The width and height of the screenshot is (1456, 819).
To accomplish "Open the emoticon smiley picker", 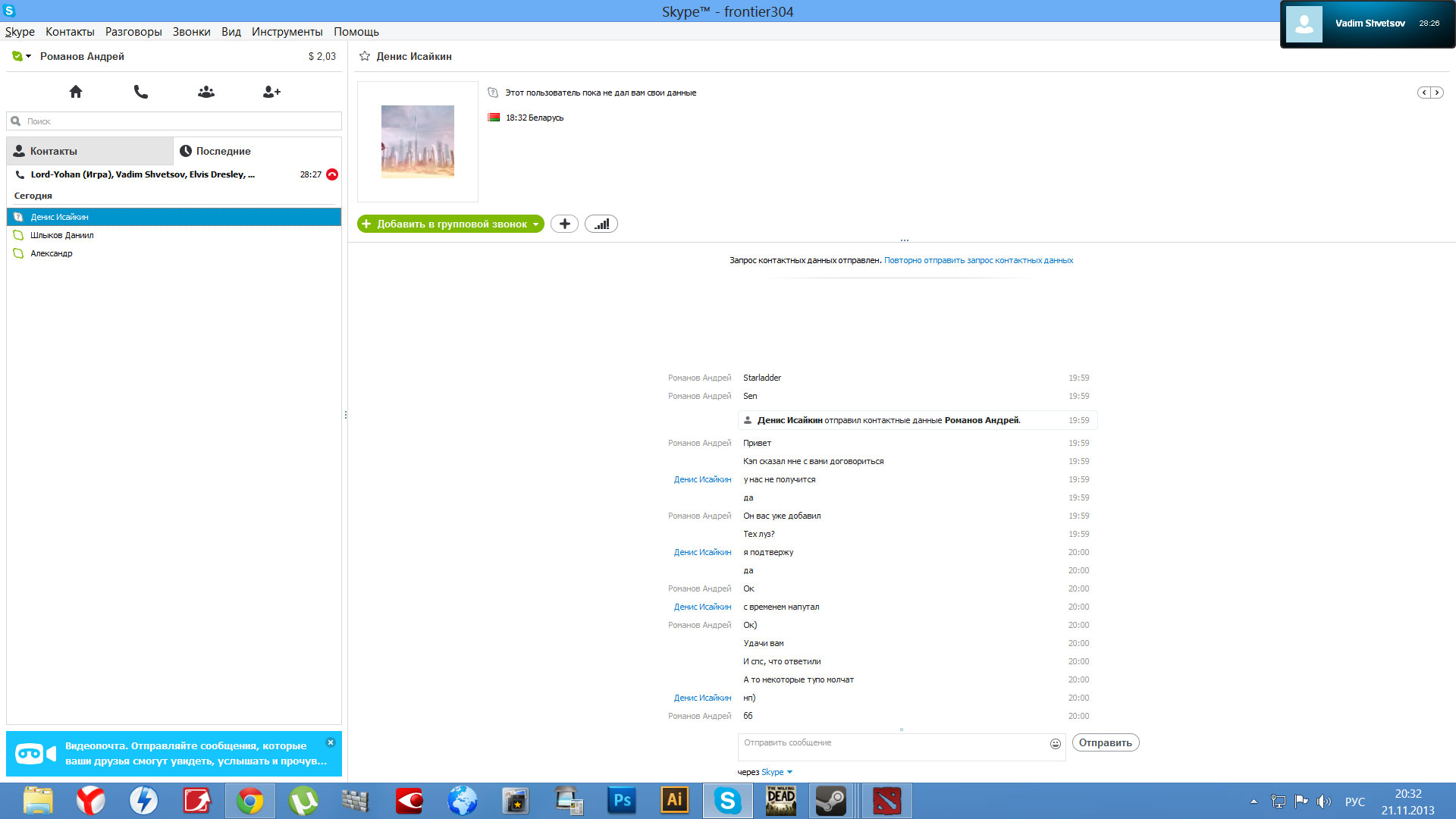I will [1055, 744].
